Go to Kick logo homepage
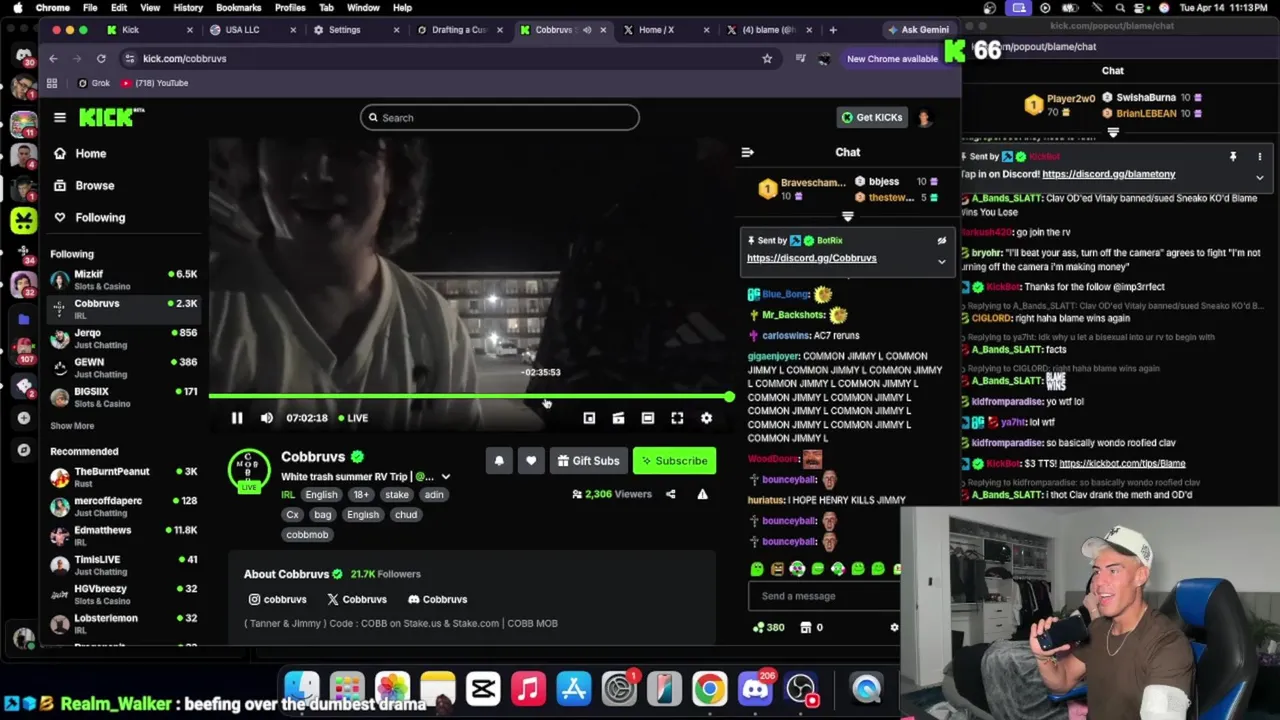The width and height of the screenshot is (1280, 720). 111,117
